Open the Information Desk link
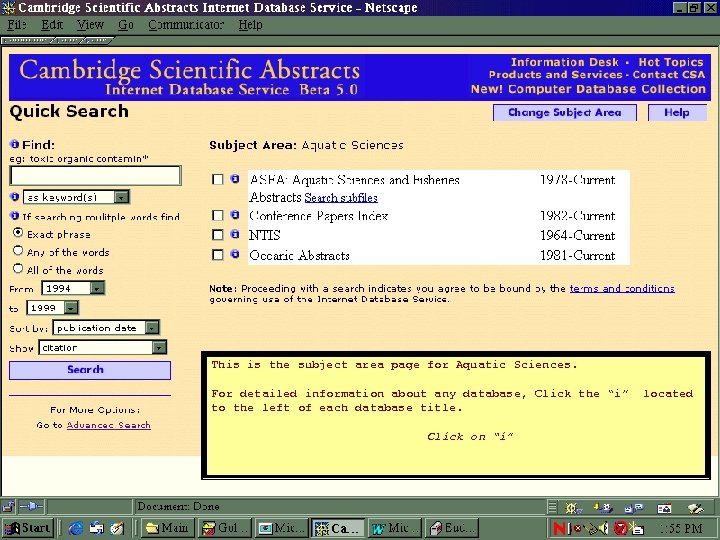The image size is (720, 540). tap(565, 62)
